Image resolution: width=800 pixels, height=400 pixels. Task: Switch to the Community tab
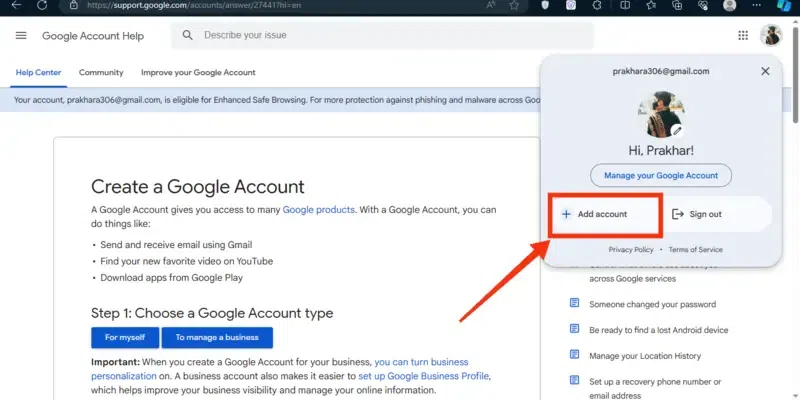pyautogui.click(x=101, y=72)
